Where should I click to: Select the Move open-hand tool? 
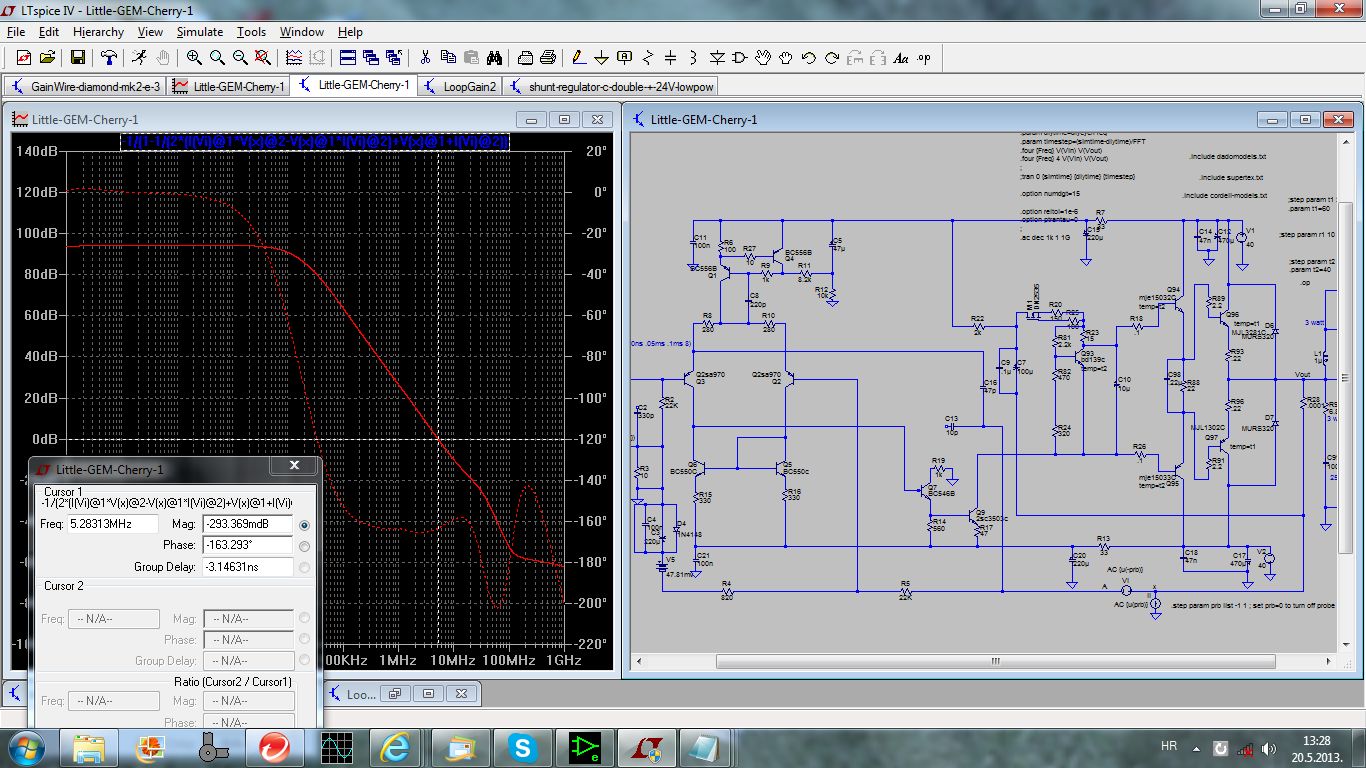point(764,58)
